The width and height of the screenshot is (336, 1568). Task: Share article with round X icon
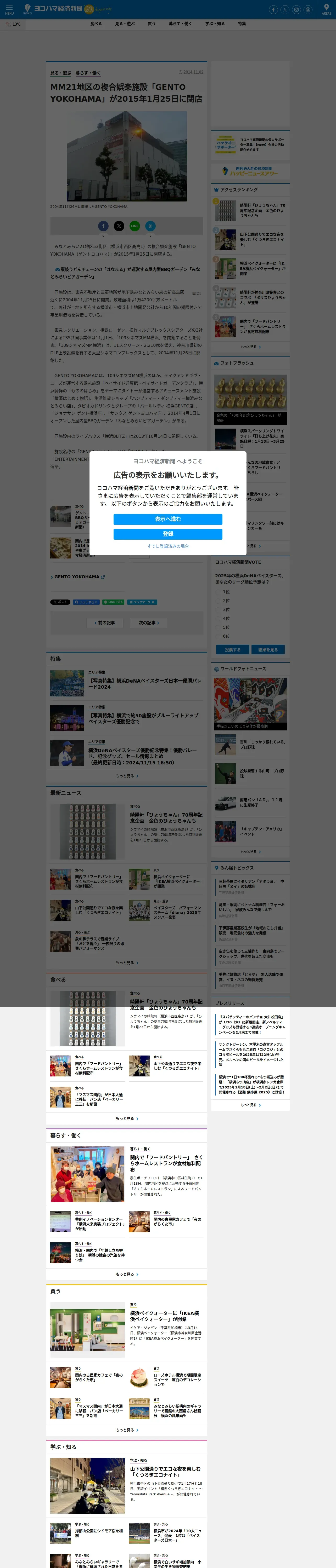pyautogui.click(x=119, y=226)
